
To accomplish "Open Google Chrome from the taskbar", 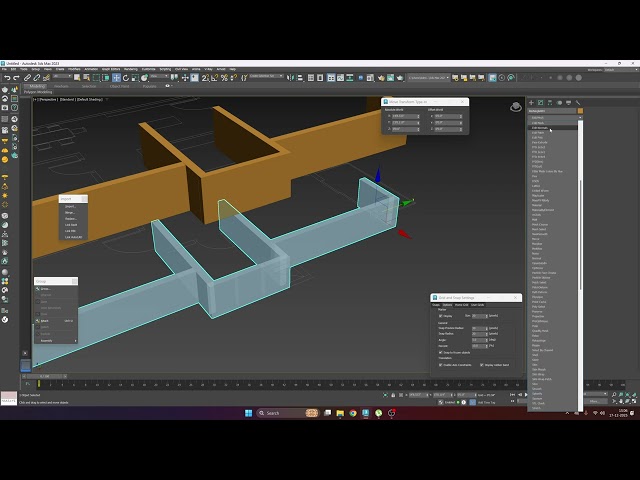I will (x=353, y=413).
